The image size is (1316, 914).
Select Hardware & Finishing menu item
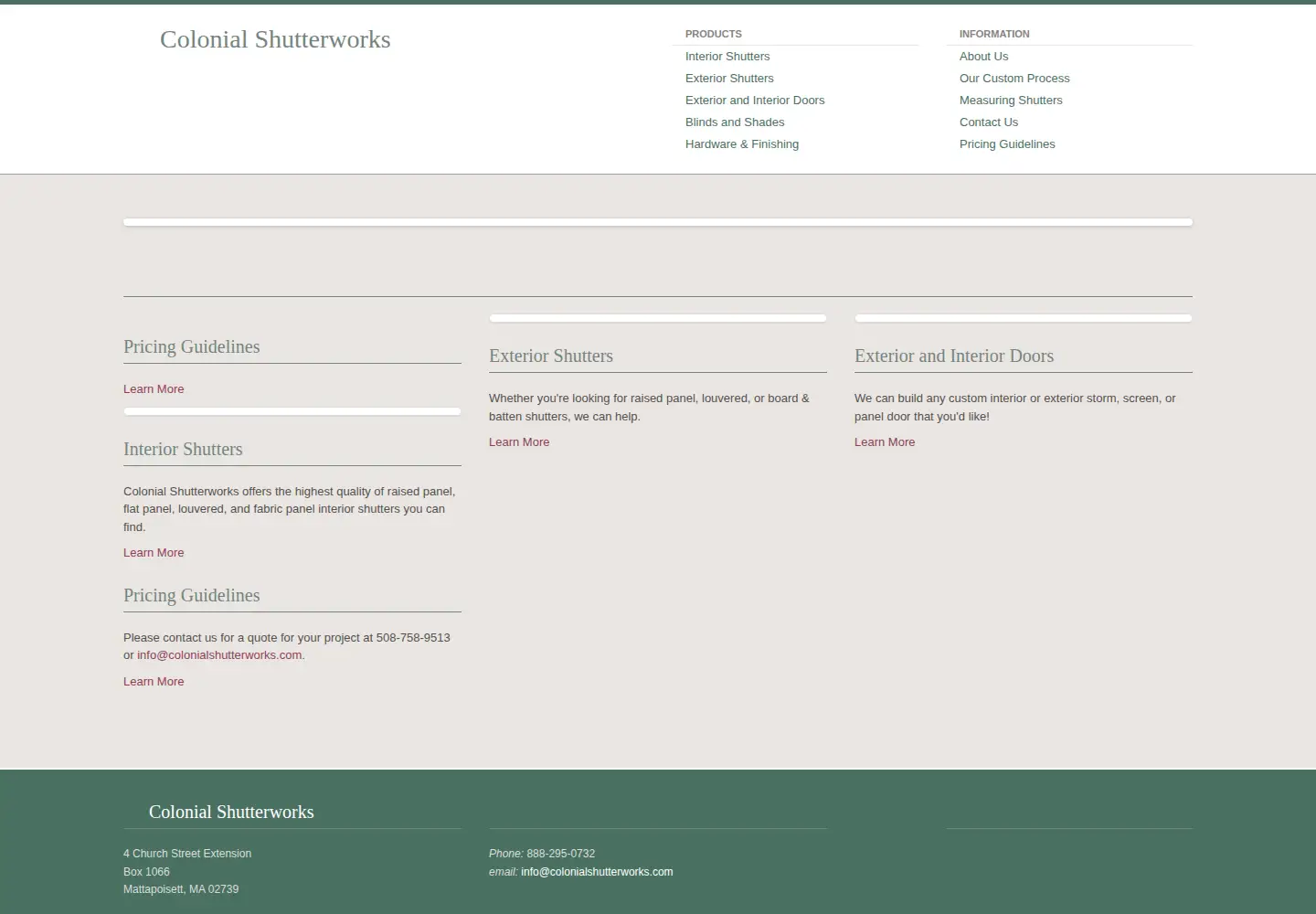tap(742, 143)
